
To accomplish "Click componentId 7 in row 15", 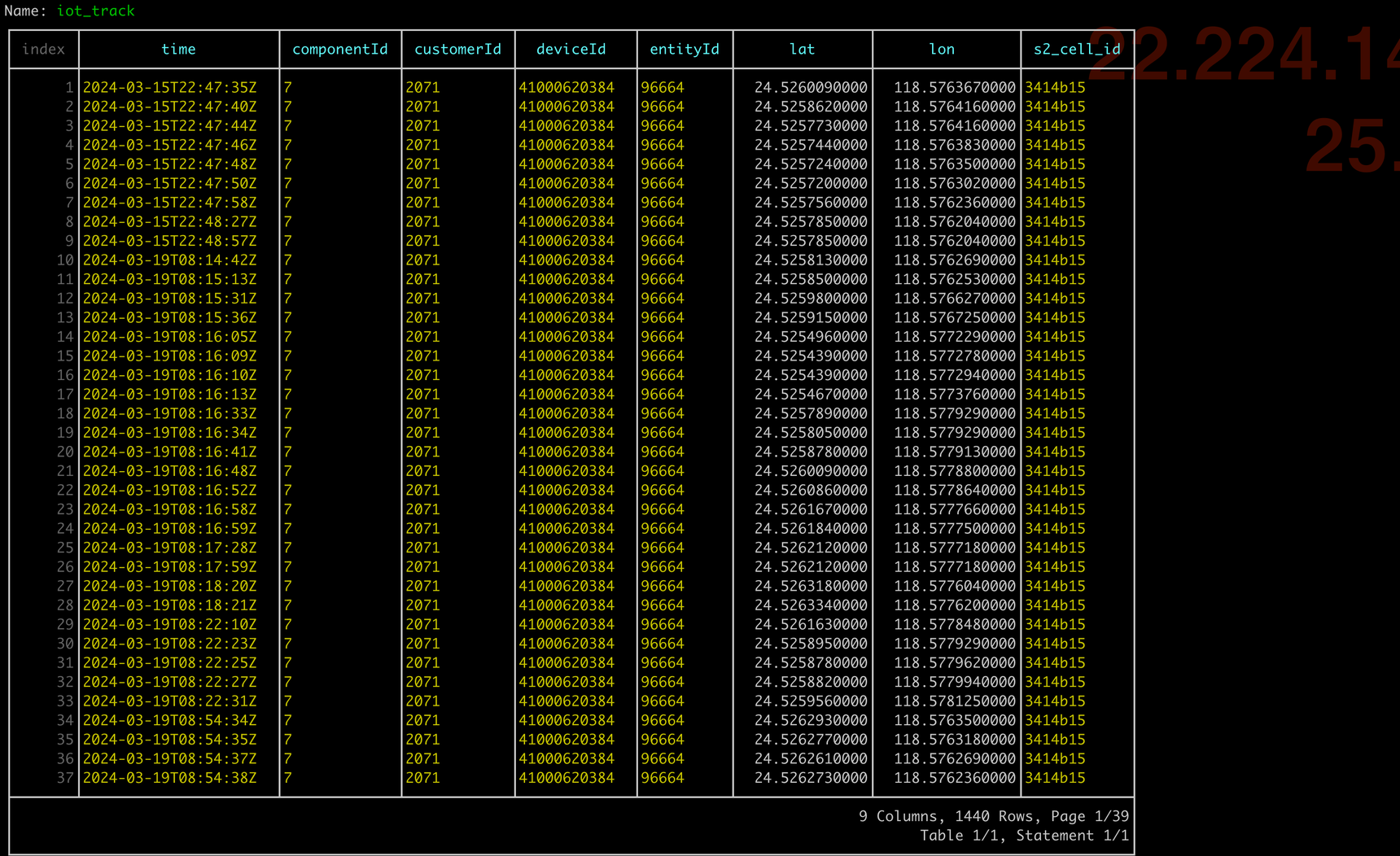I will (x=287, y=356).
